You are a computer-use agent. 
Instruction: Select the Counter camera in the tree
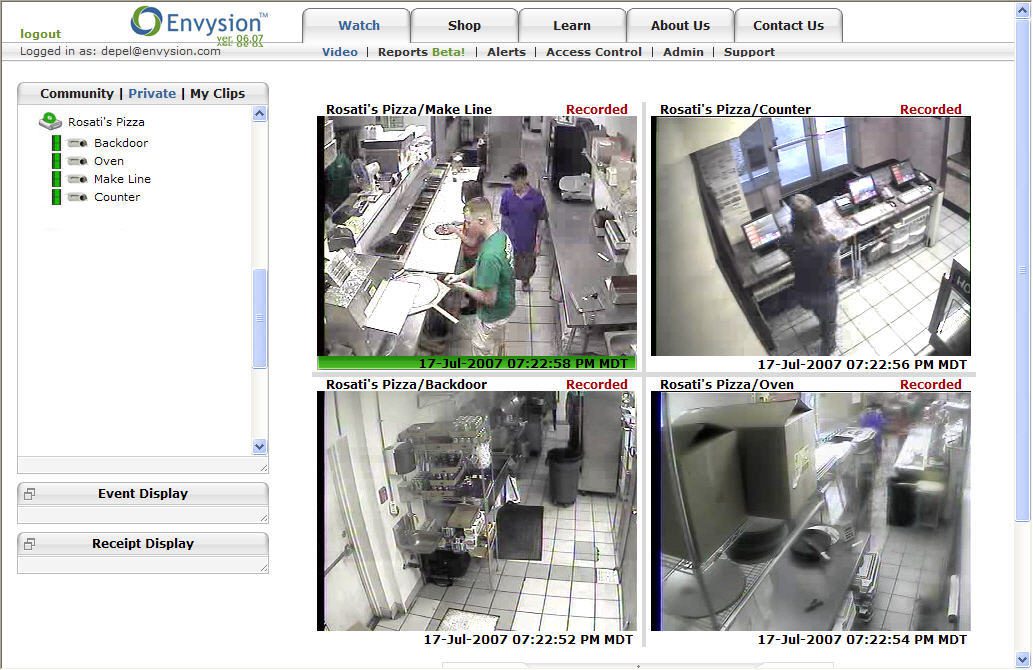[117, 197]
